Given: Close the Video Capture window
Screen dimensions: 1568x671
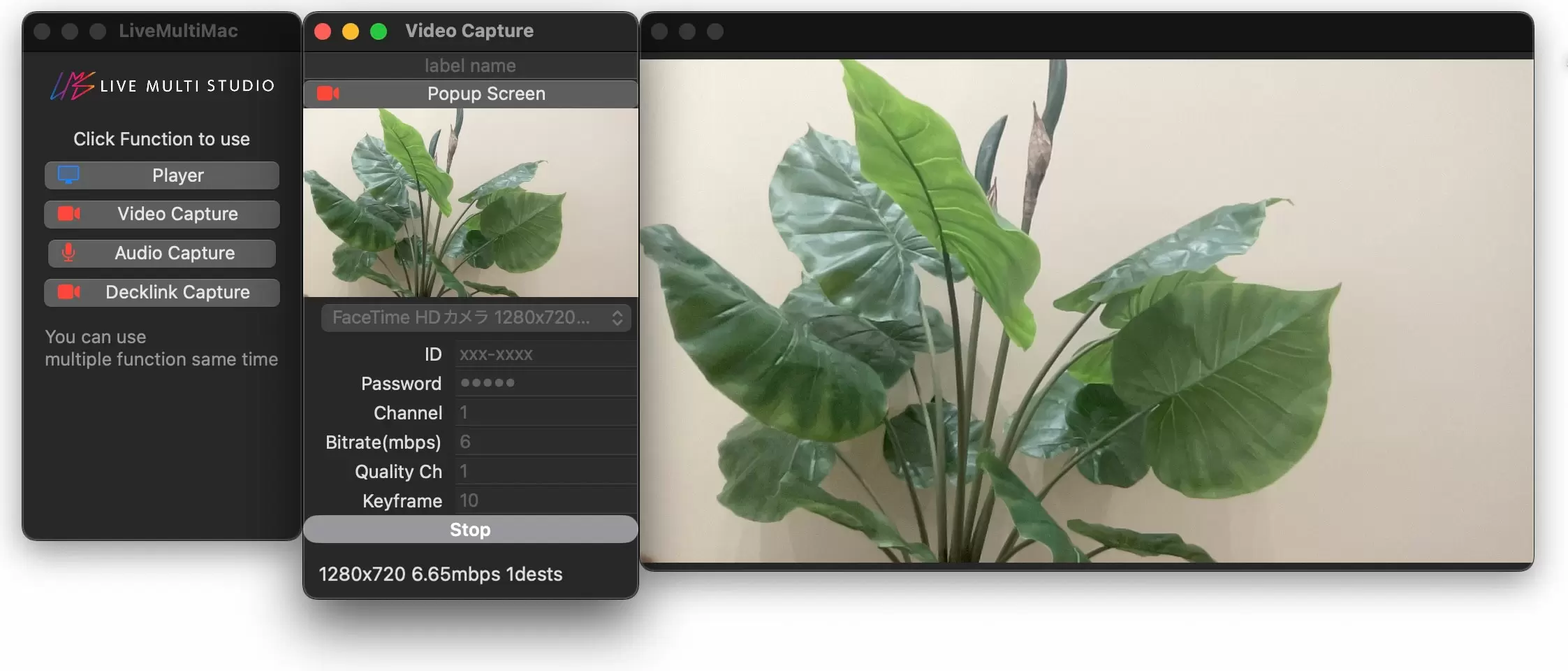Looking at the screenshot, I should (x=323, y=31).
